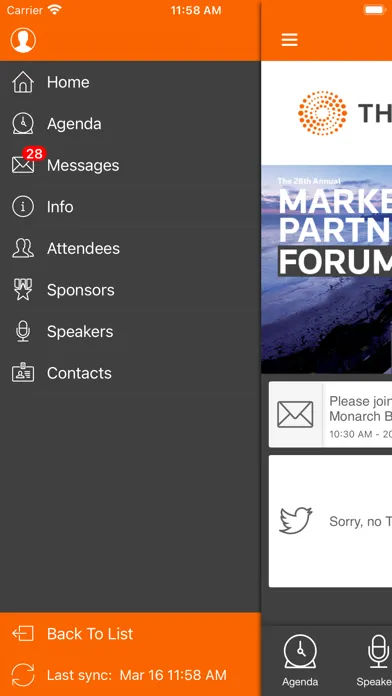Click the Info circle icon
This screenshot has width=392, height=696.
pos(23,207)
